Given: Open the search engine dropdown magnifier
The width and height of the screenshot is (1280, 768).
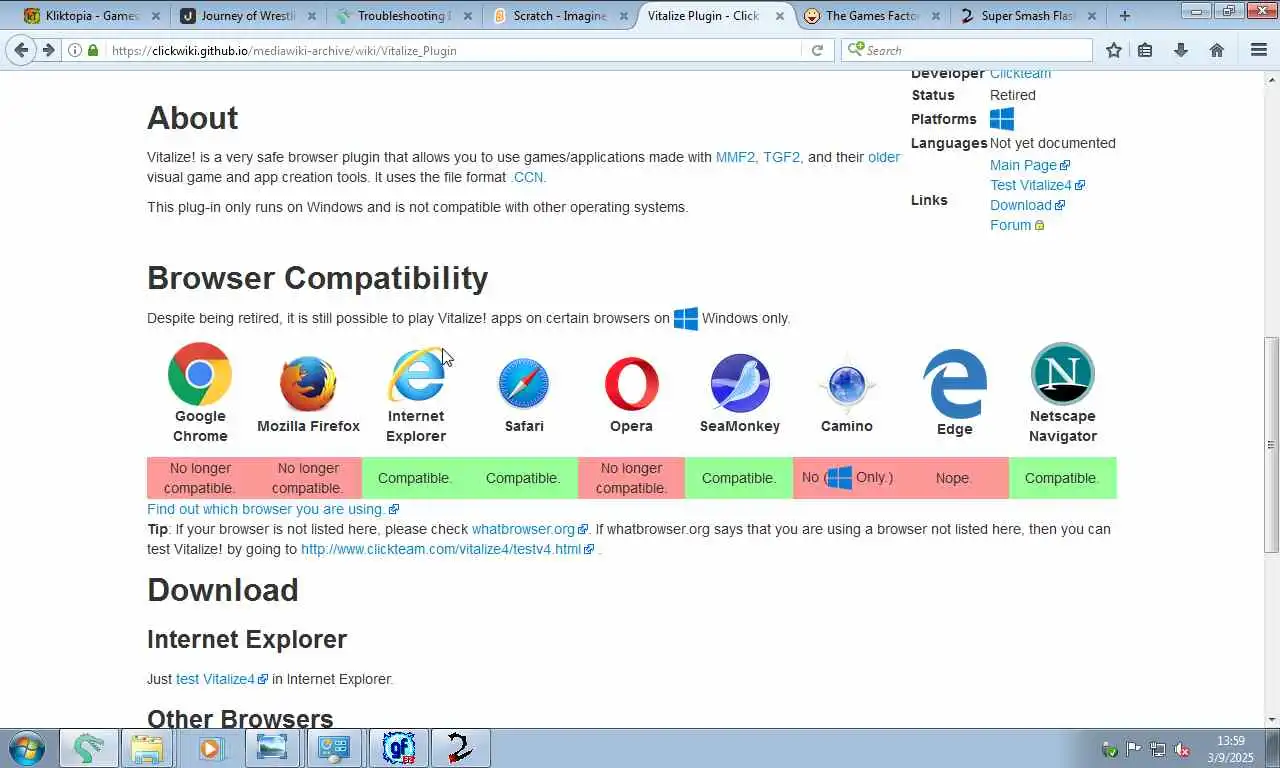Looking at the screenshot, I should [x=855, y=50].
